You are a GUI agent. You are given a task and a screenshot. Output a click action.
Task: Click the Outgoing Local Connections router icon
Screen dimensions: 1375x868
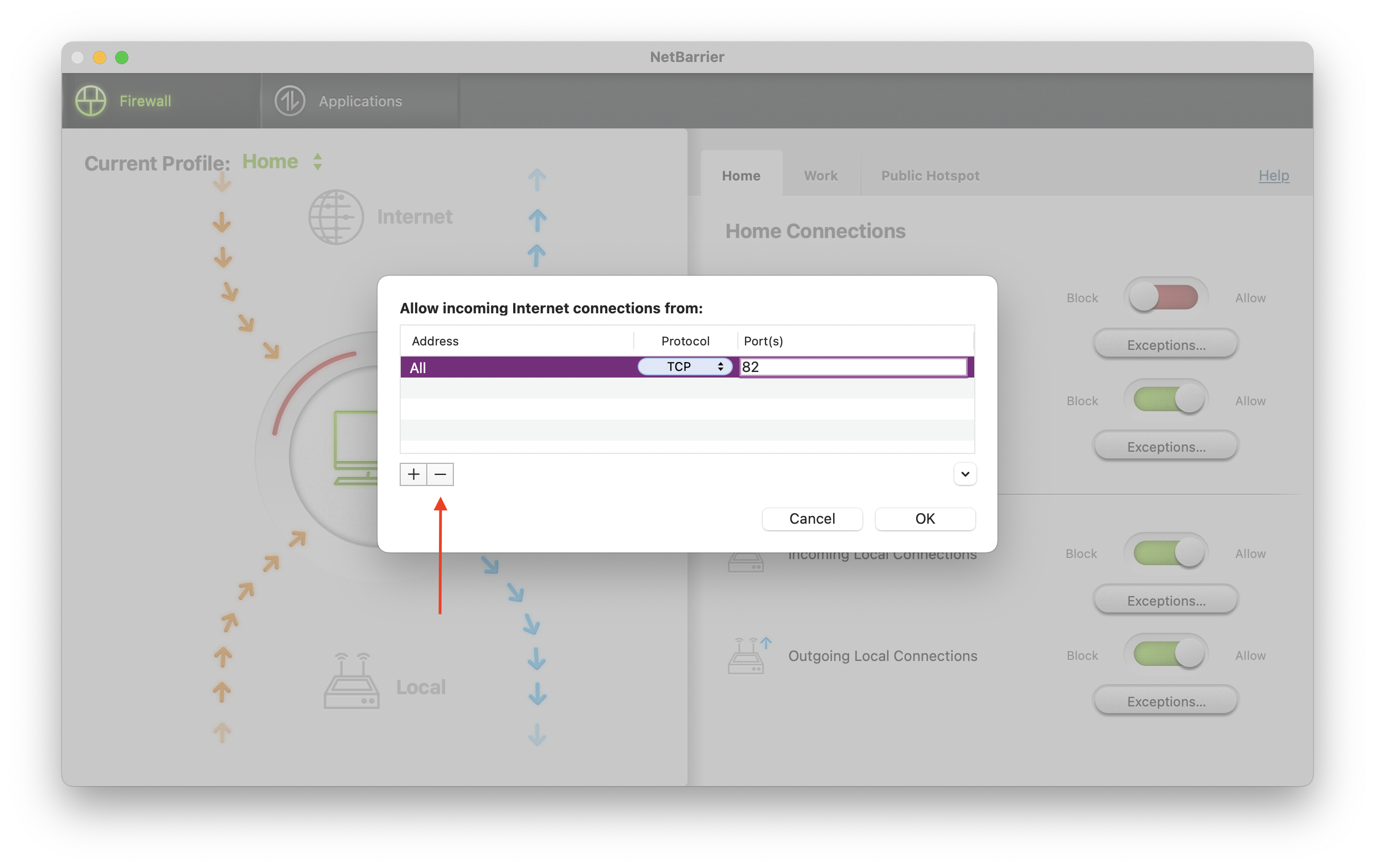click(x=749, y=655)
